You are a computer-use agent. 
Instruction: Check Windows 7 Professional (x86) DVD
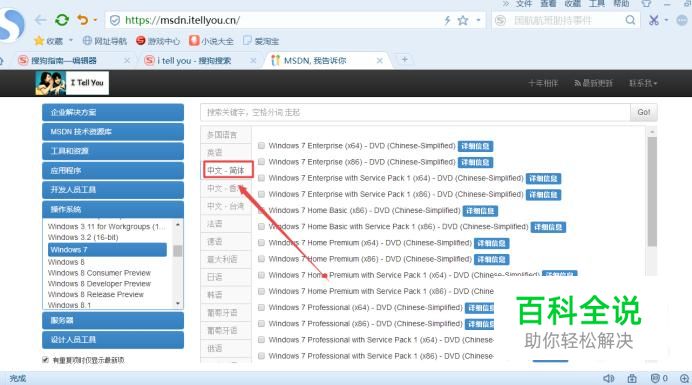coord(261,324)
